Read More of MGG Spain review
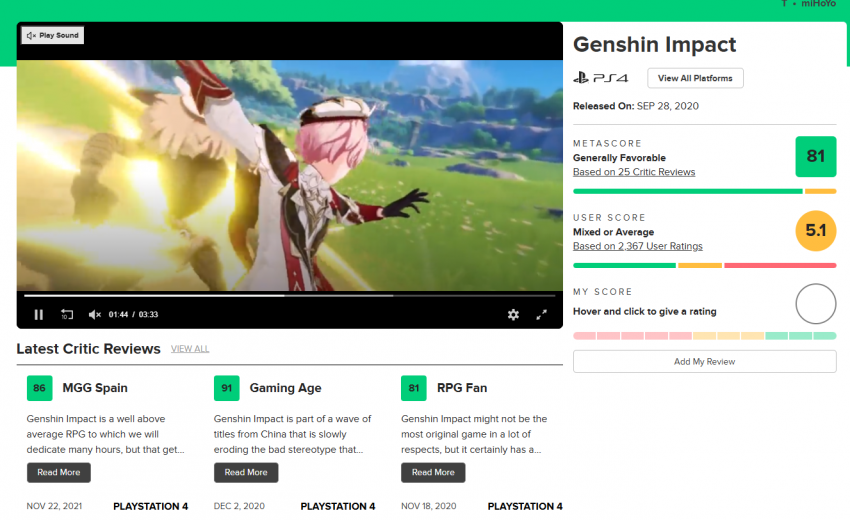 (59, 472)
